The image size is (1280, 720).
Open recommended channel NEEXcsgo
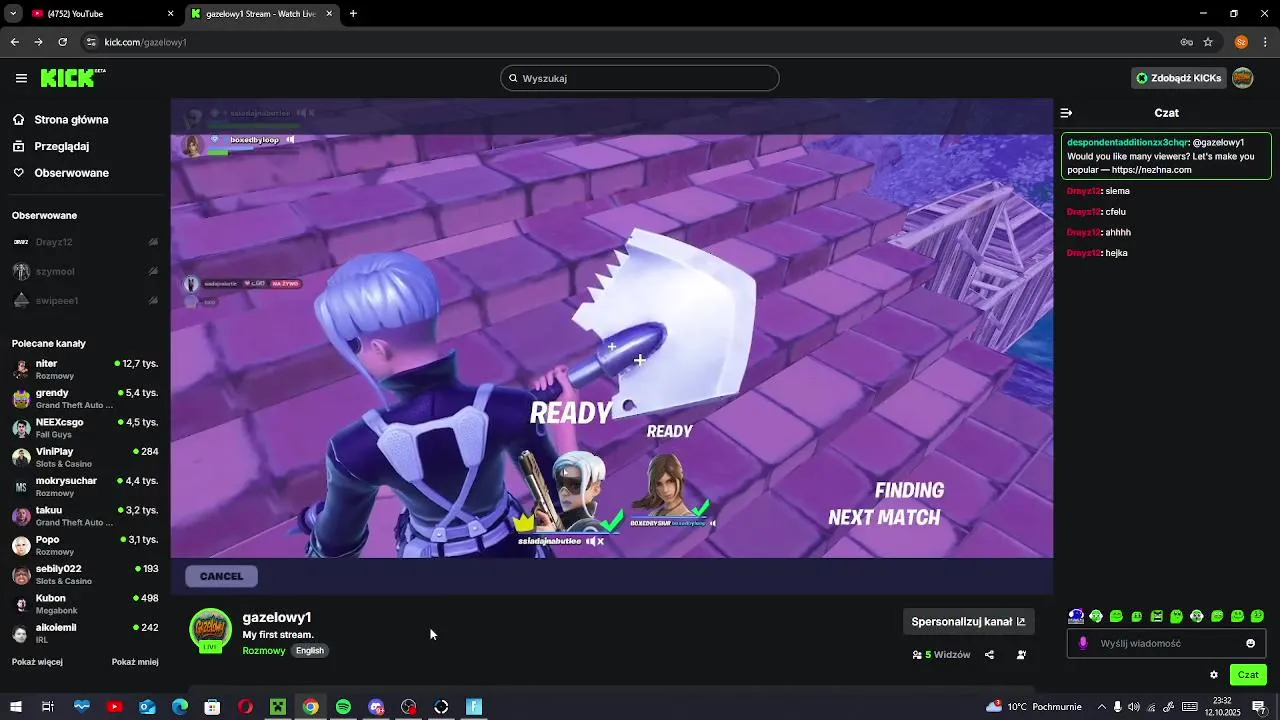[x=85, y=428]
